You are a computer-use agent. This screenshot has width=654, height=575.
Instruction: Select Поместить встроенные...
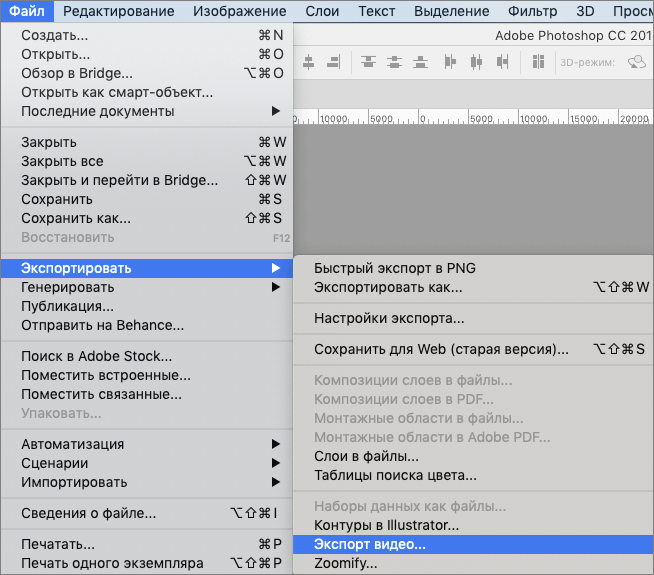pos(146,375)
